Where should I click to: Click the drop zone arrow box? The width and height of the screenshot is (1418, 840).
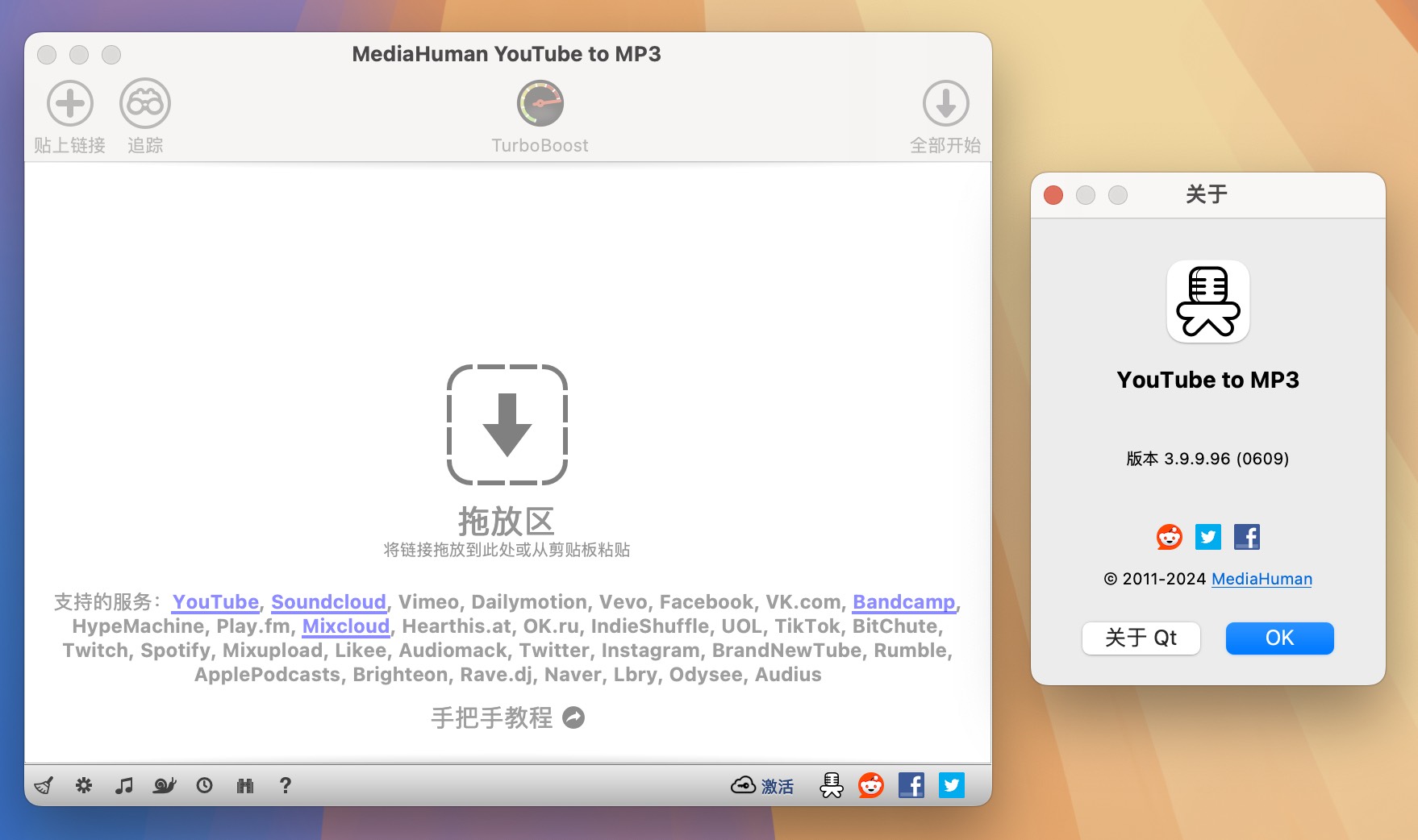pos(507,425)
